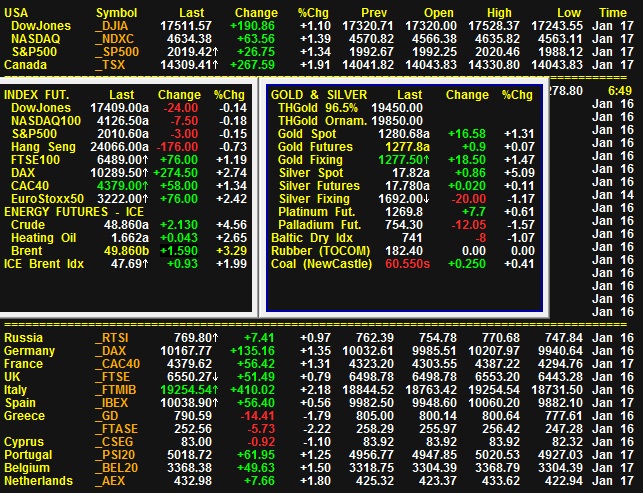Click Italy green last value 19254.54
The height and width of the screenshot is (493, 643).
186,390
